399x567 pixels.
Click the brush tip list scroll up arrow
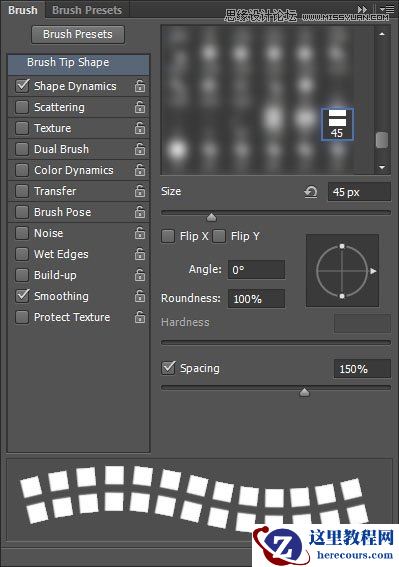[382, 34]
